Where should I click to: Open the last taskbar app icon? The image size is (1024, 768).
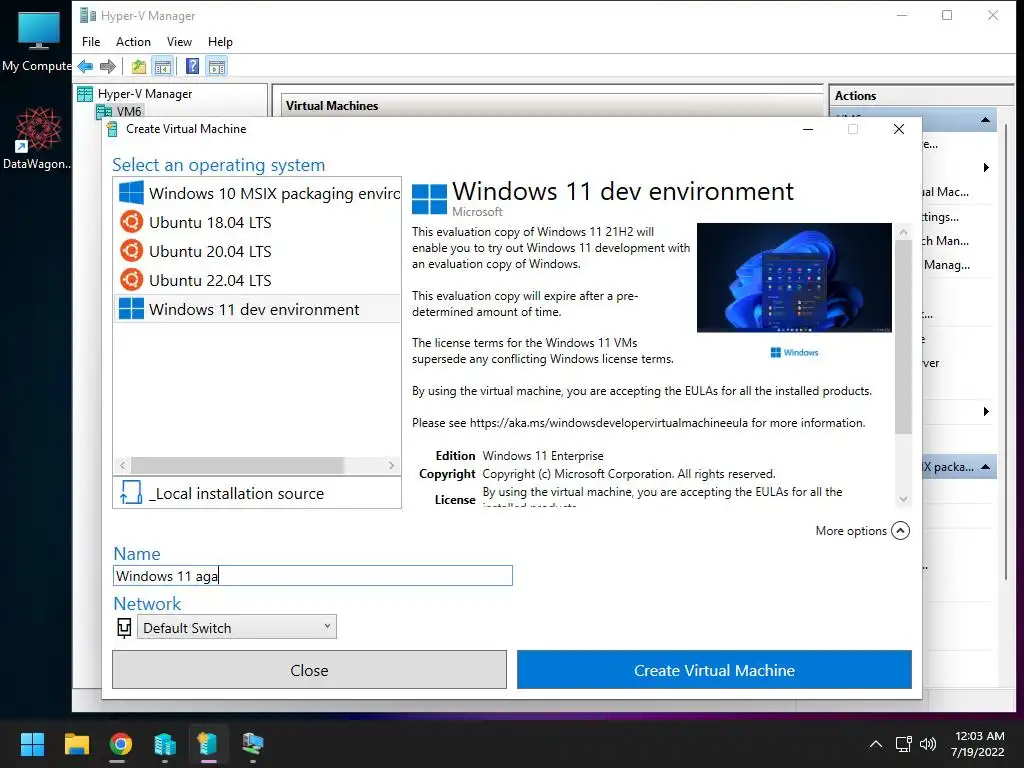coord(253,744)
